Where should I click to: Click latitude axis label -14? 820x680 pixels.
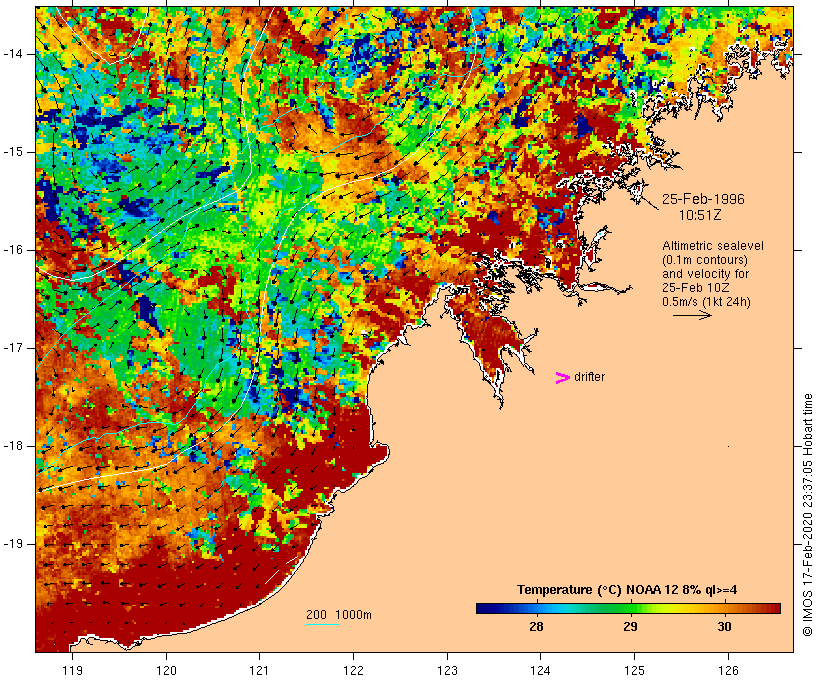13,54
